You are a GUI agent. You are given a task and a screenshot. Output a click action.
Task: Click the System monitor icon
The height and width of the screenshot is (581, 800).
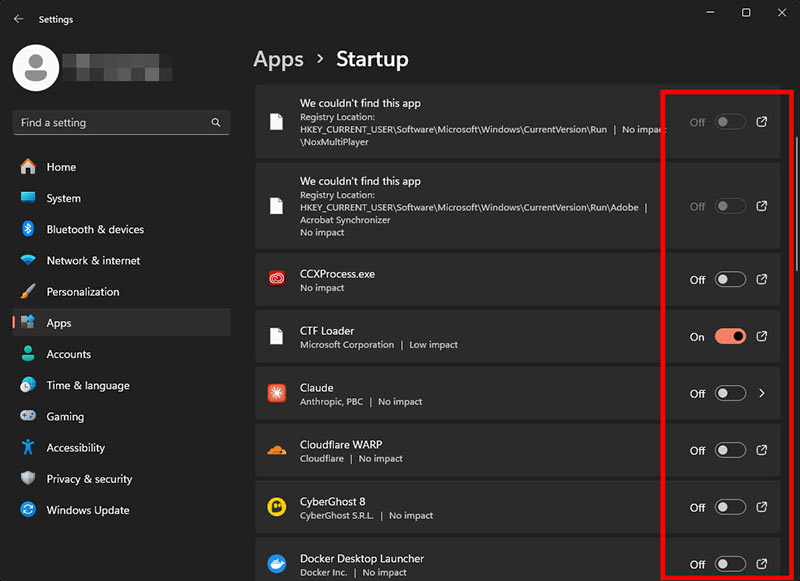click(x=28, y=198)
